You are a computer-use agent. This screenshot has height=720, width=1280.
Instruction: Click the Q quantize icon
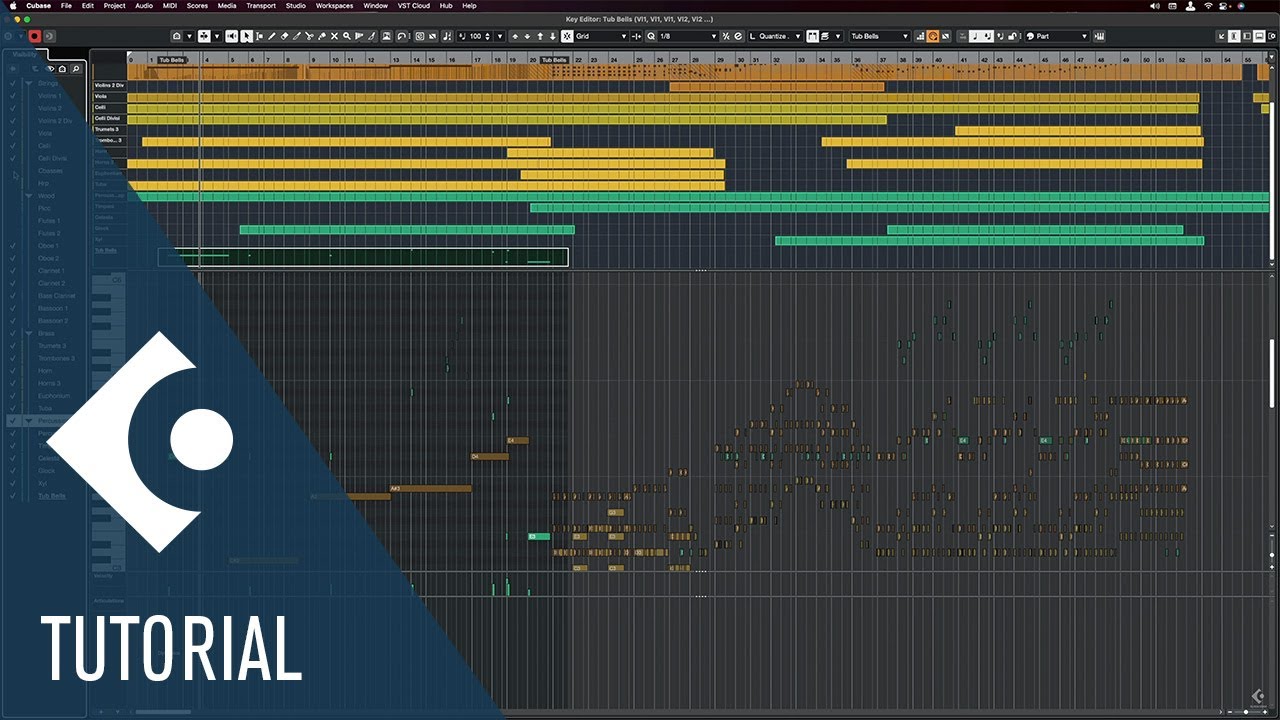pos(651,36)
